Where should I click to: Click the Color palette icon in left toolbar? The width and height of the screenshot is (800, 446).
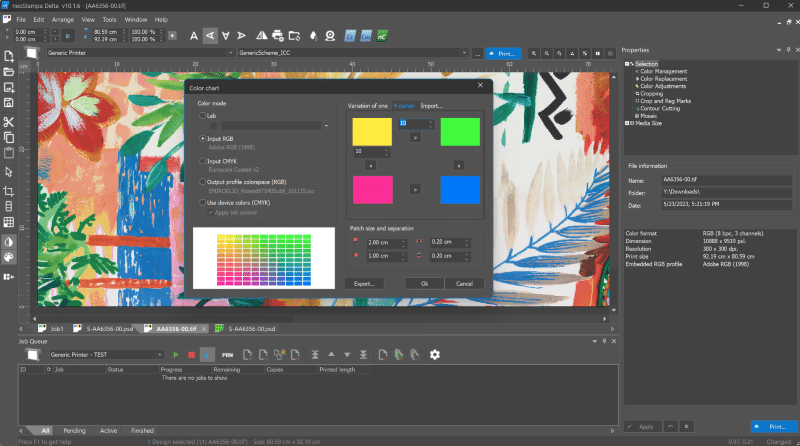pyautogui.click(x=8, y=257)
